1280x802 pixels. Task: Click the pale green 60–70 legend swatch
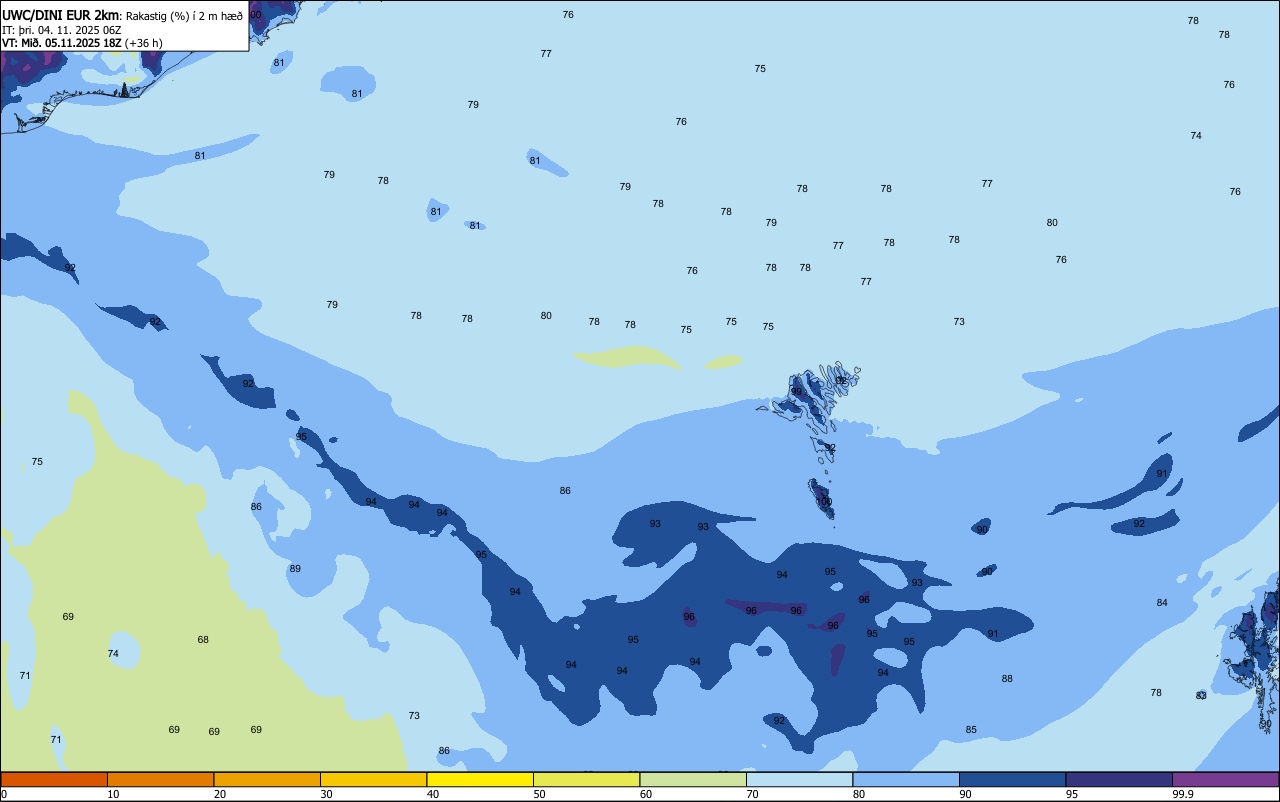[693, 779]
